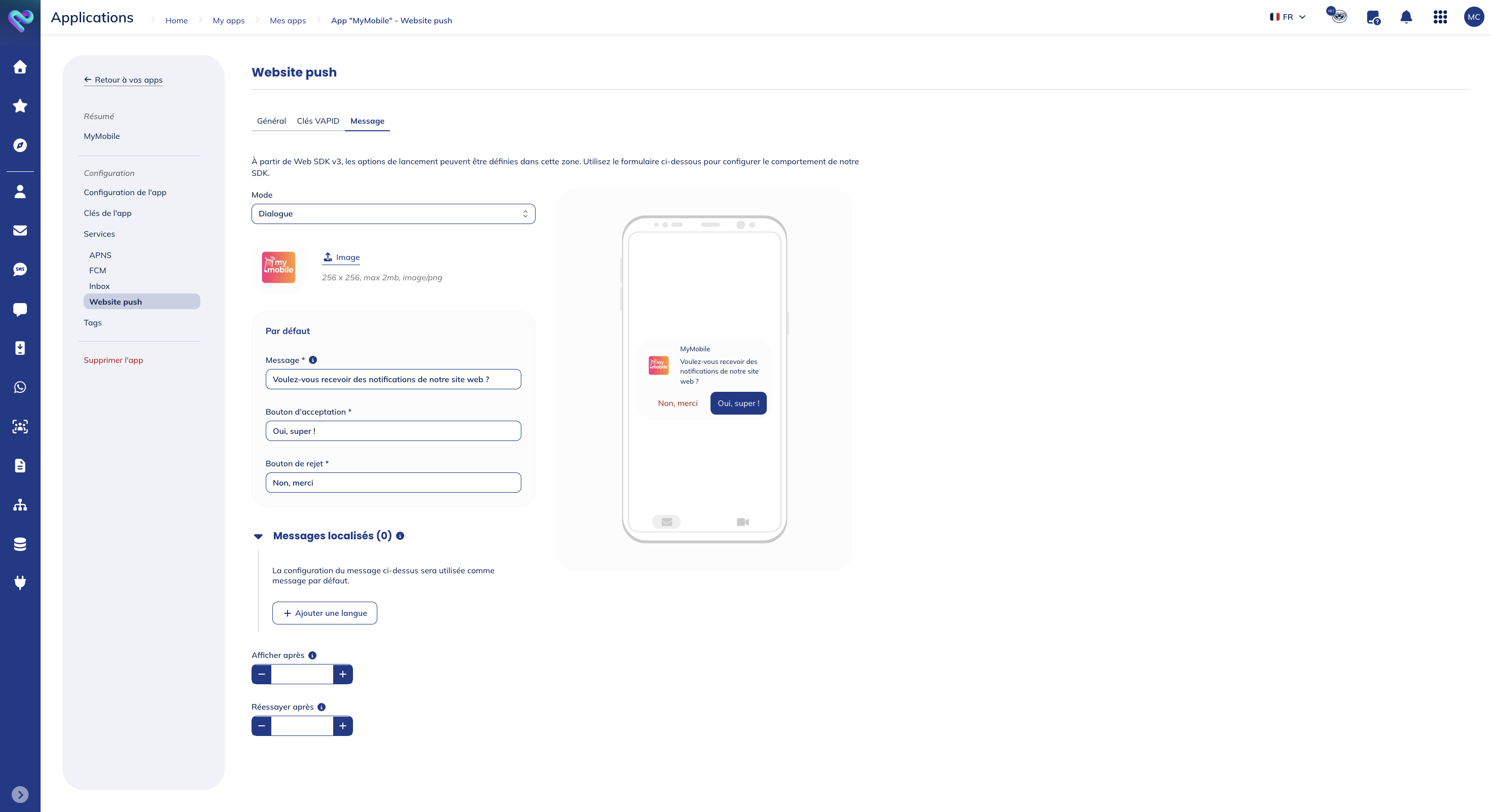Decrease the Afficher après value with minus
This screenshot has height=812, width=1491.
point(262,674)
